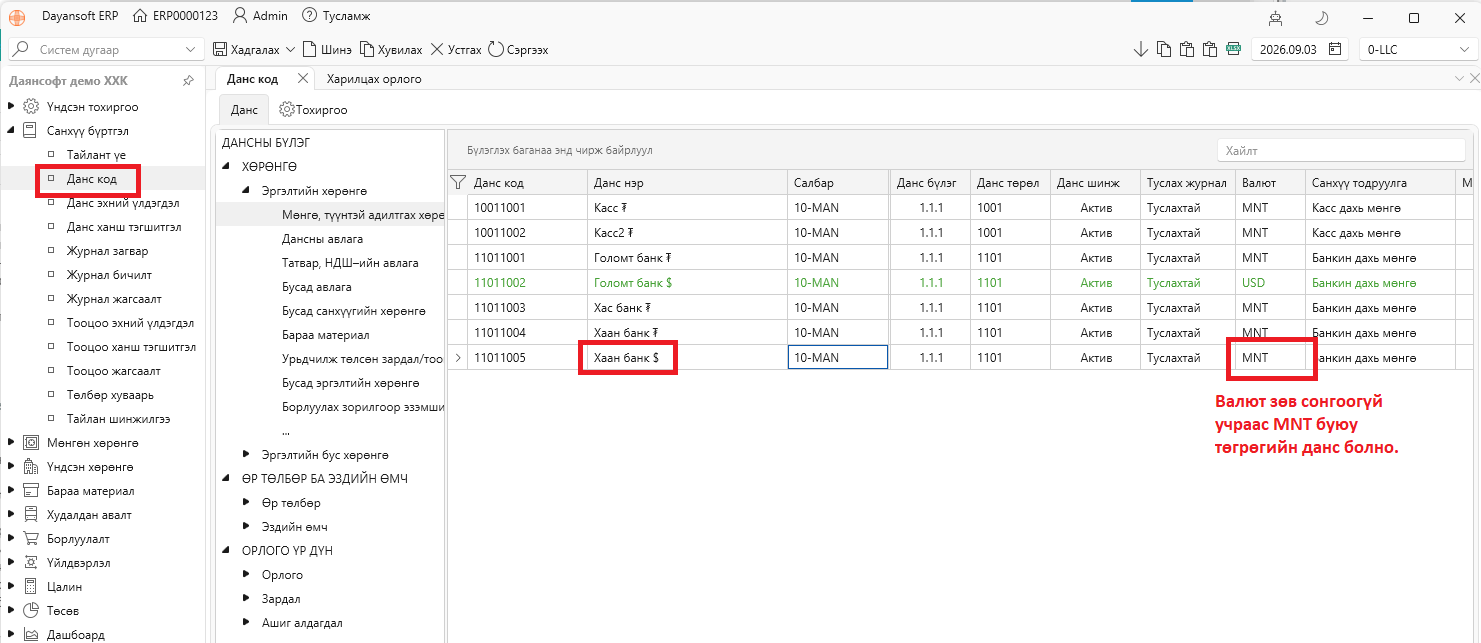Click the Хас банк ₮ cell
The image size is (1481, 643).
(x=687, y=307)
